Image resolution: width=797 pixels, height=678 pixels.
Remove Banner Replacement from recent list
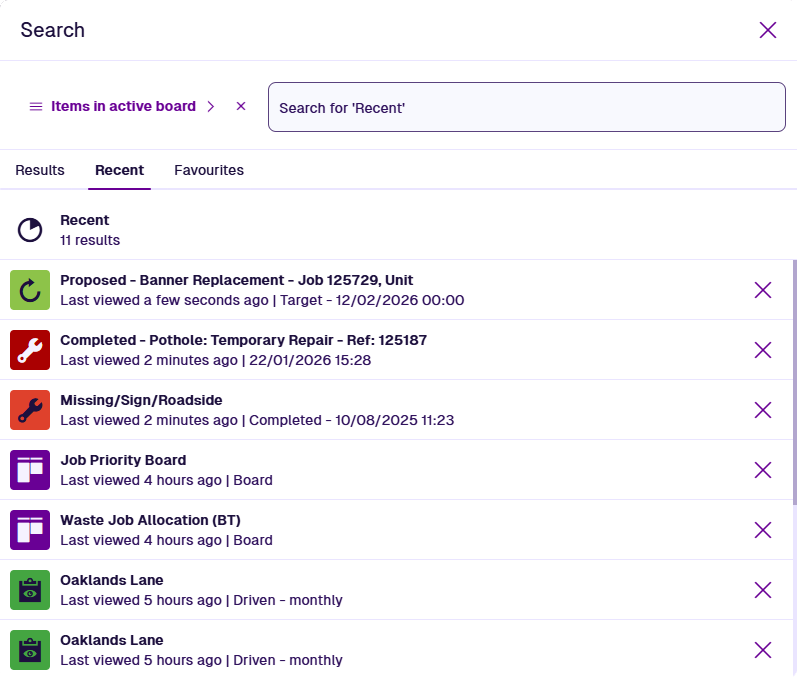[x=763, y=290]
